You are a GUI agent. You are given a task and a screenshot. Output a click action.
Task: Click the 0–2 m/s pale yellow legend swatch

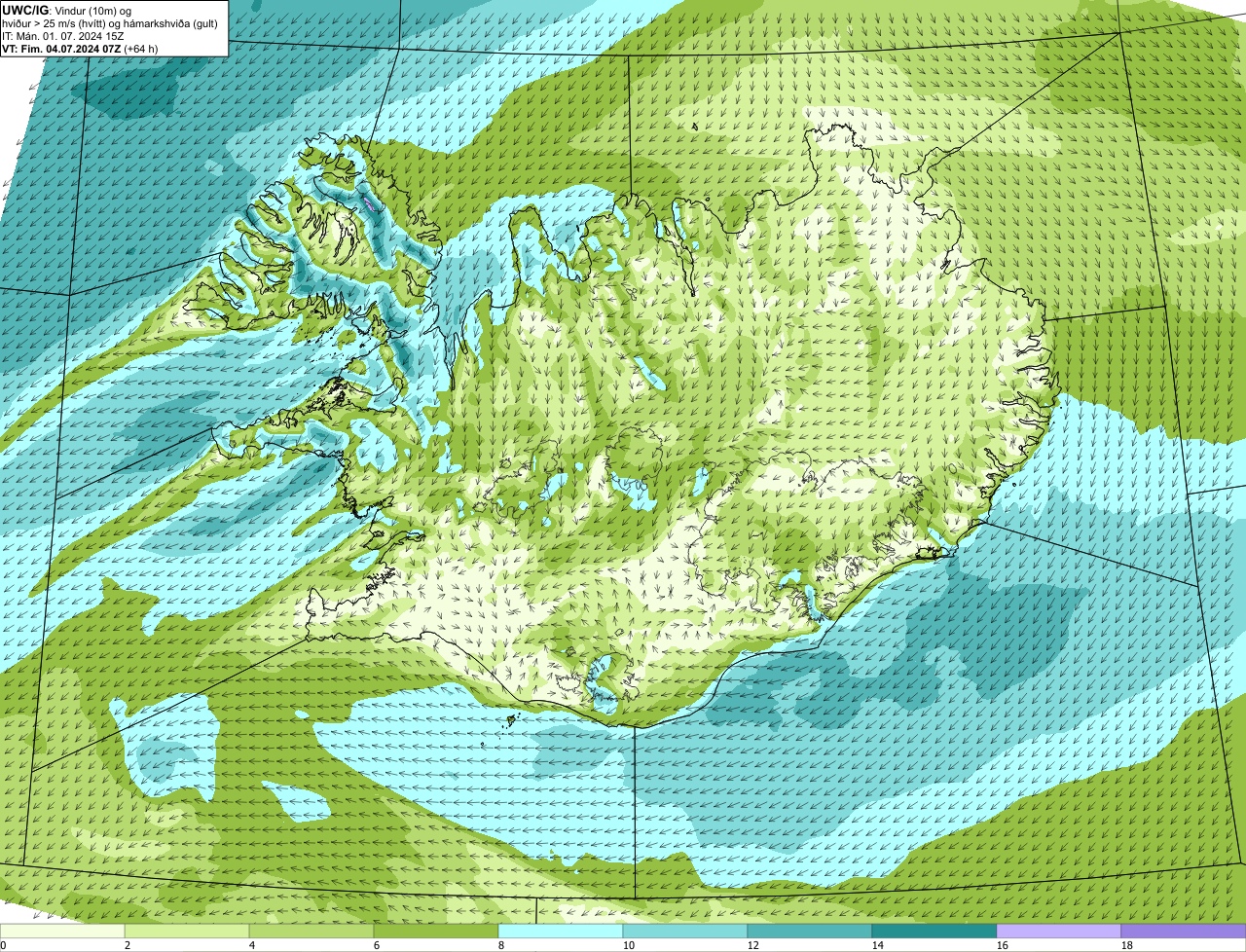(x=63, y=932)
